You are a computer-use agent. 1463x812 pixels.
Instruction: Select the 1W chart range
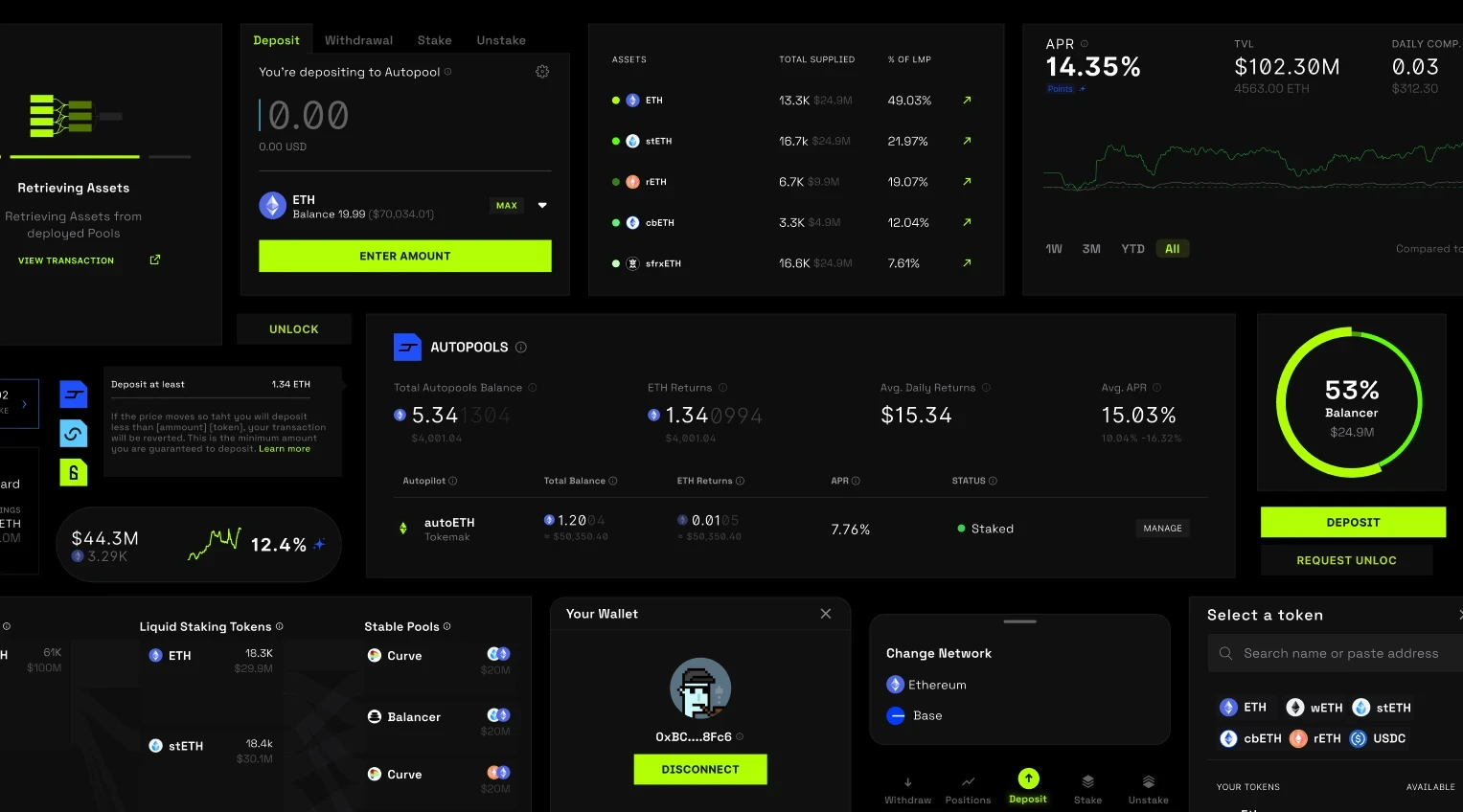1054,249
